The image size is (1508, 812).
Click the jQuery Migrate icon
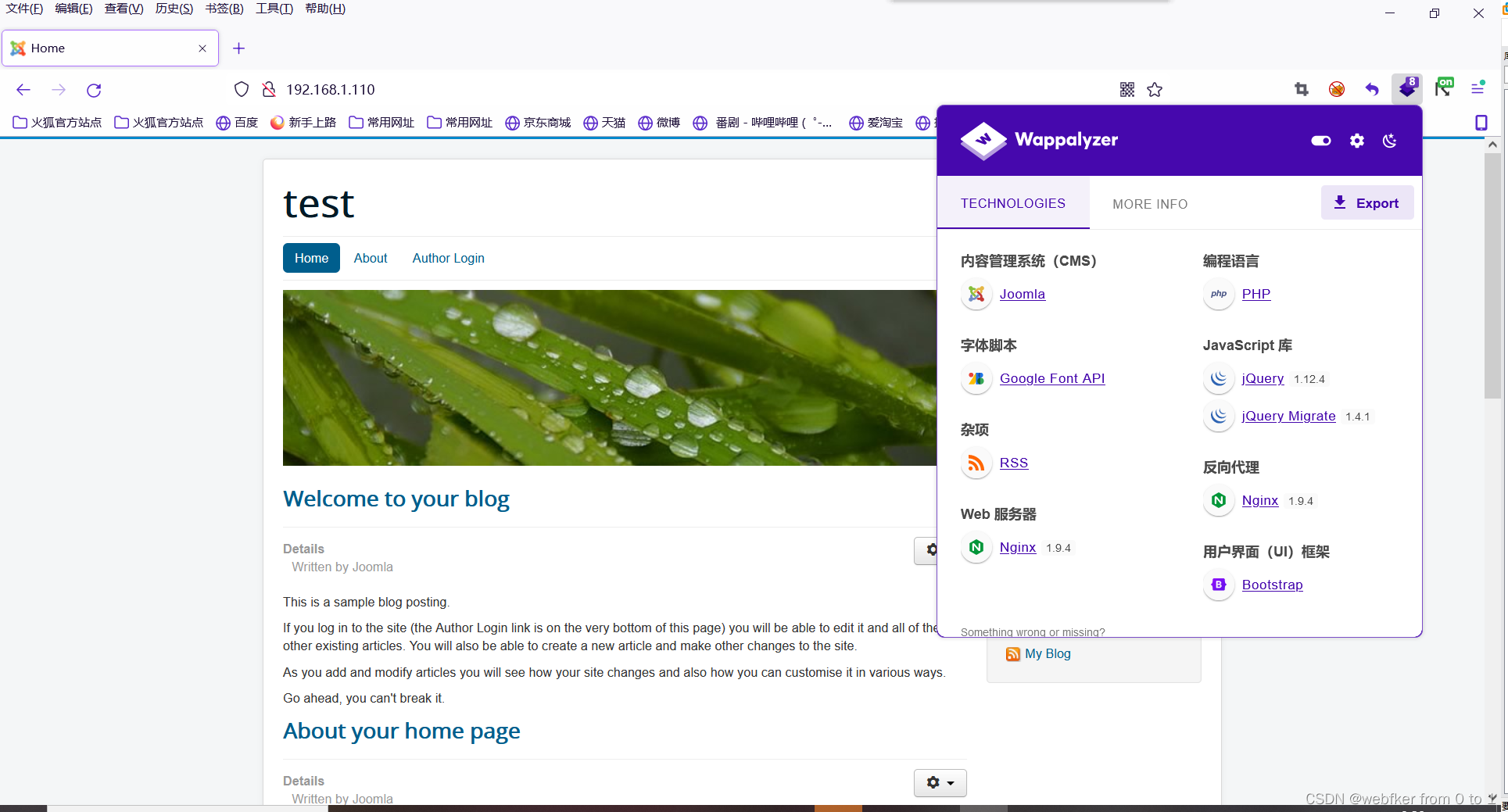[1219, 416]
